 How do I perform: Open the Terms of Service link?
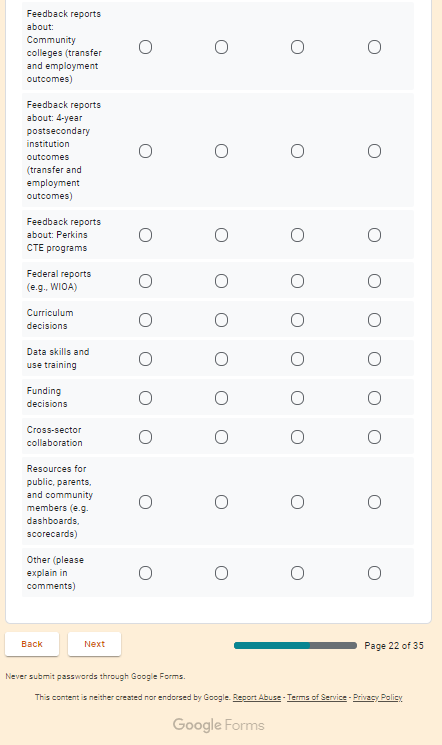click(x=317, y=697)
